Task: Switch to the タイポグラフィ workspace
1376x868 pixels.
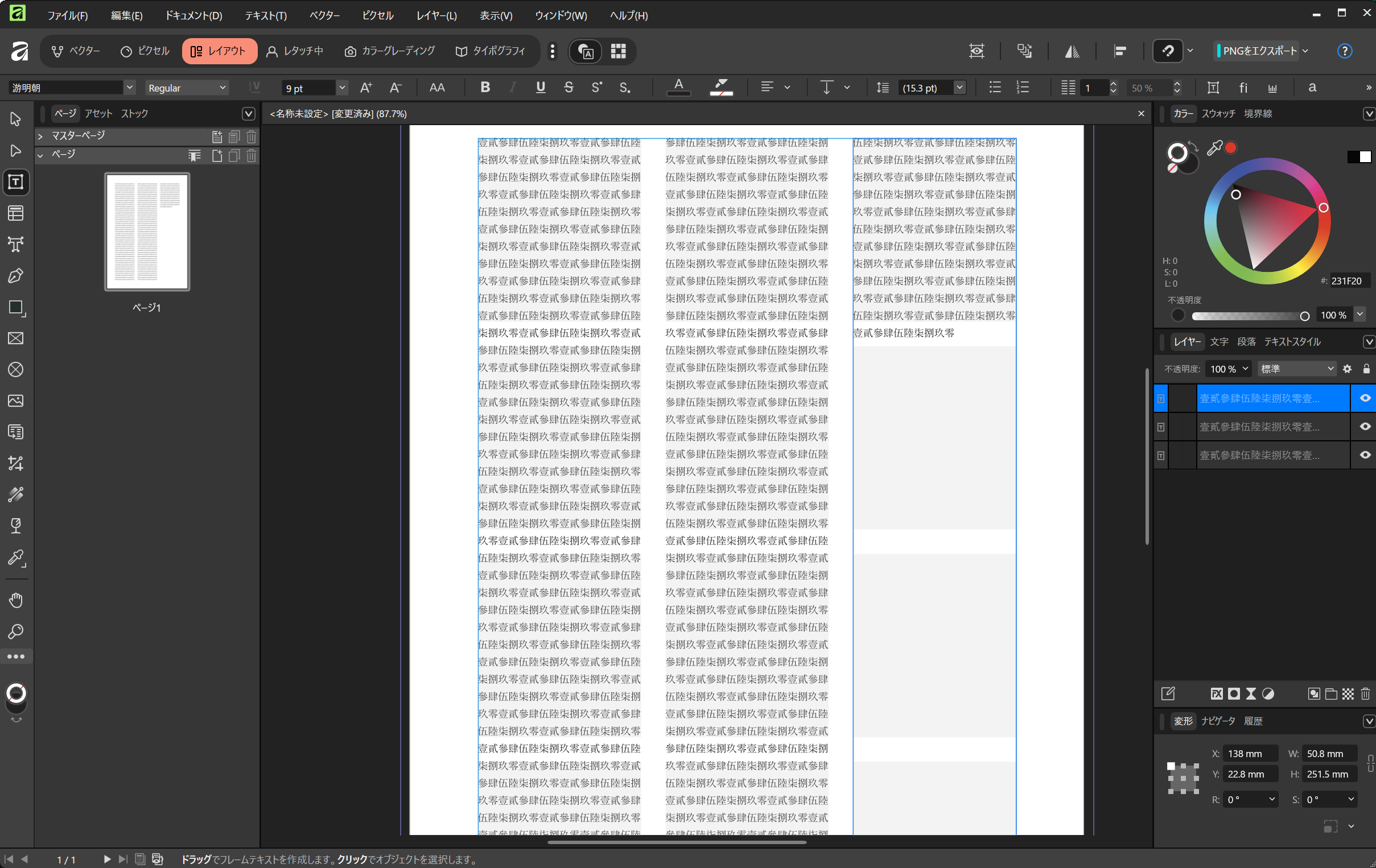Action: pos(491,51)
